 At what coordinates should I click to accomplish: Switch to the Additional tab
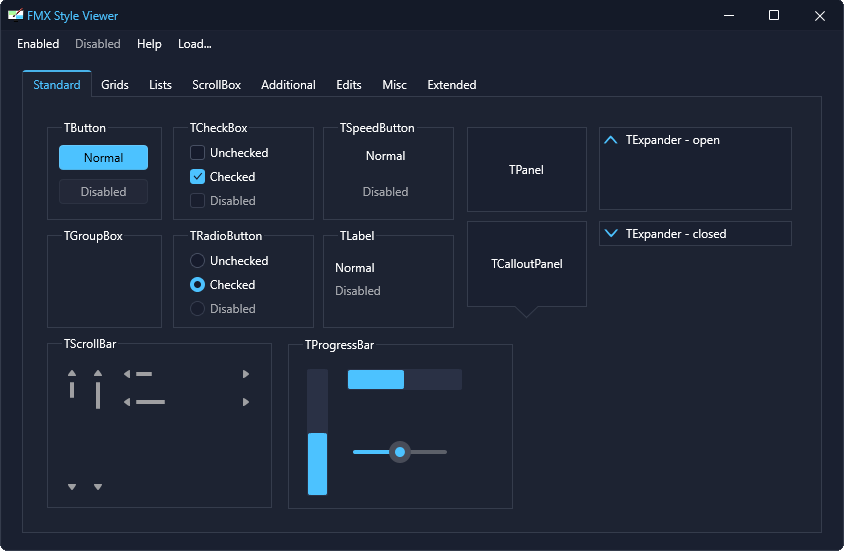click(289, 85)
